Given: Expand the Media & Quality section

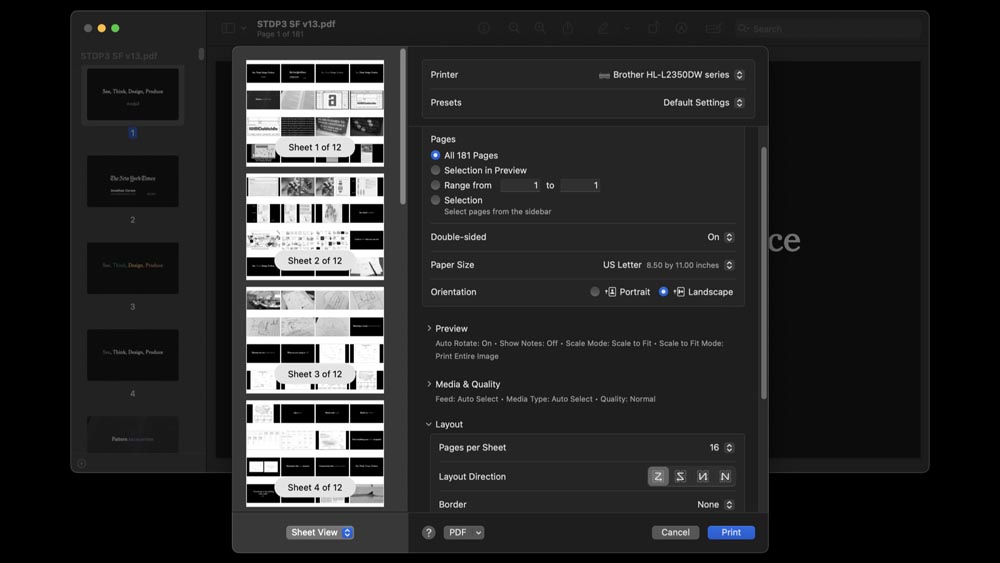Looking at the screenshot, I should (429, 384).
